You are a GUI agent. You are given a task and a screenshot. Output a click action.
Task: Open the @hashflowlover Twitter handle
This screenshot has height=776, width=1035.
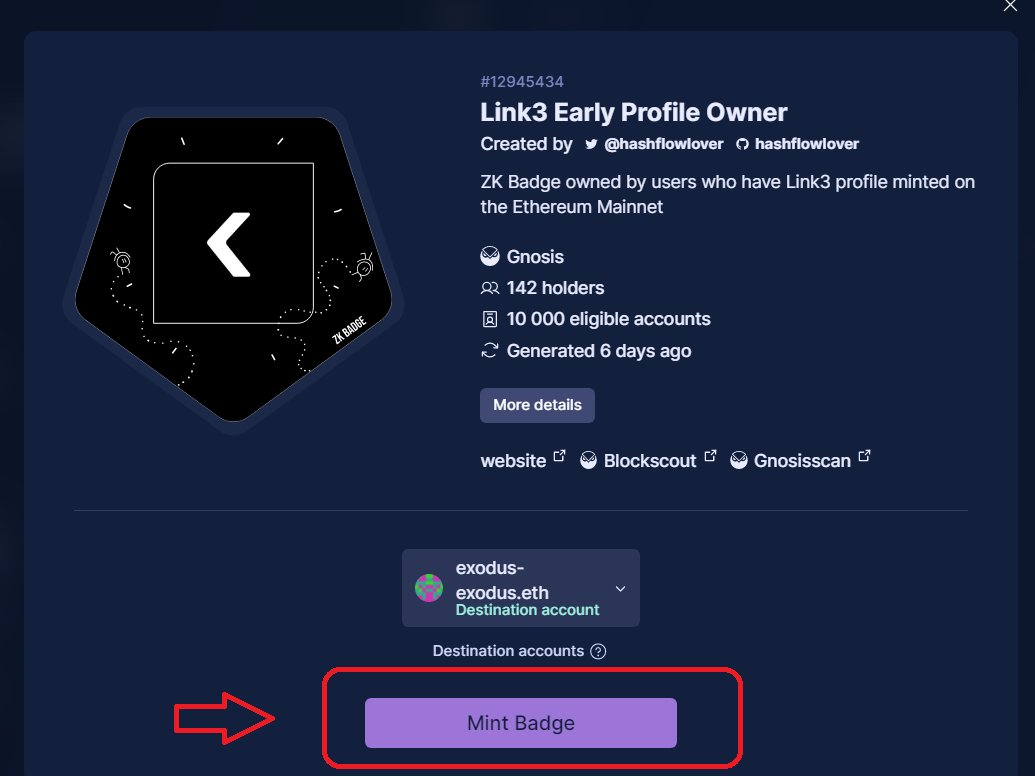click(x=663, y=144)
